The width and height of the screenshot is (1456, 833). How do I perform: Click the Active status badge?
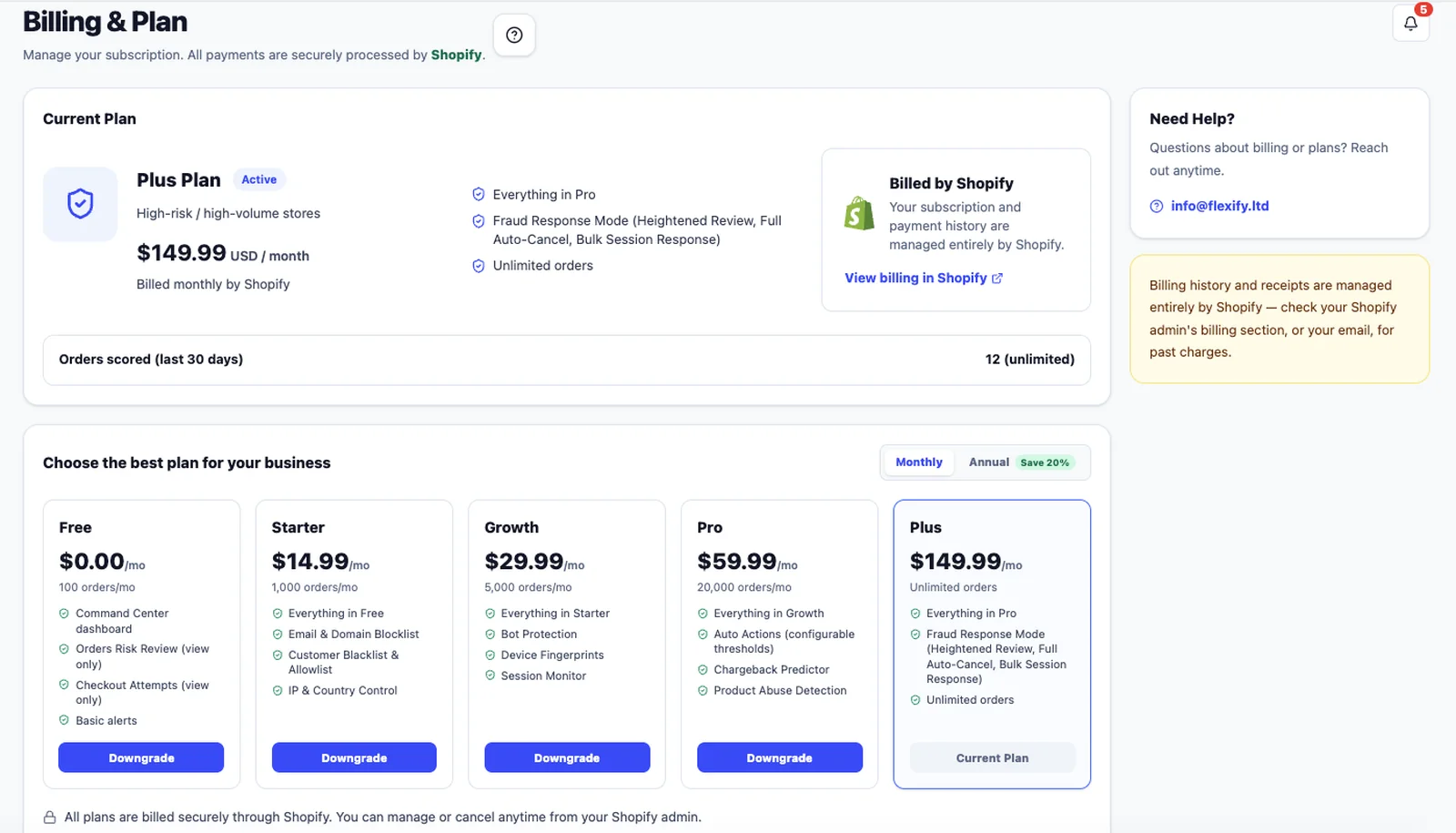[258, 179]
